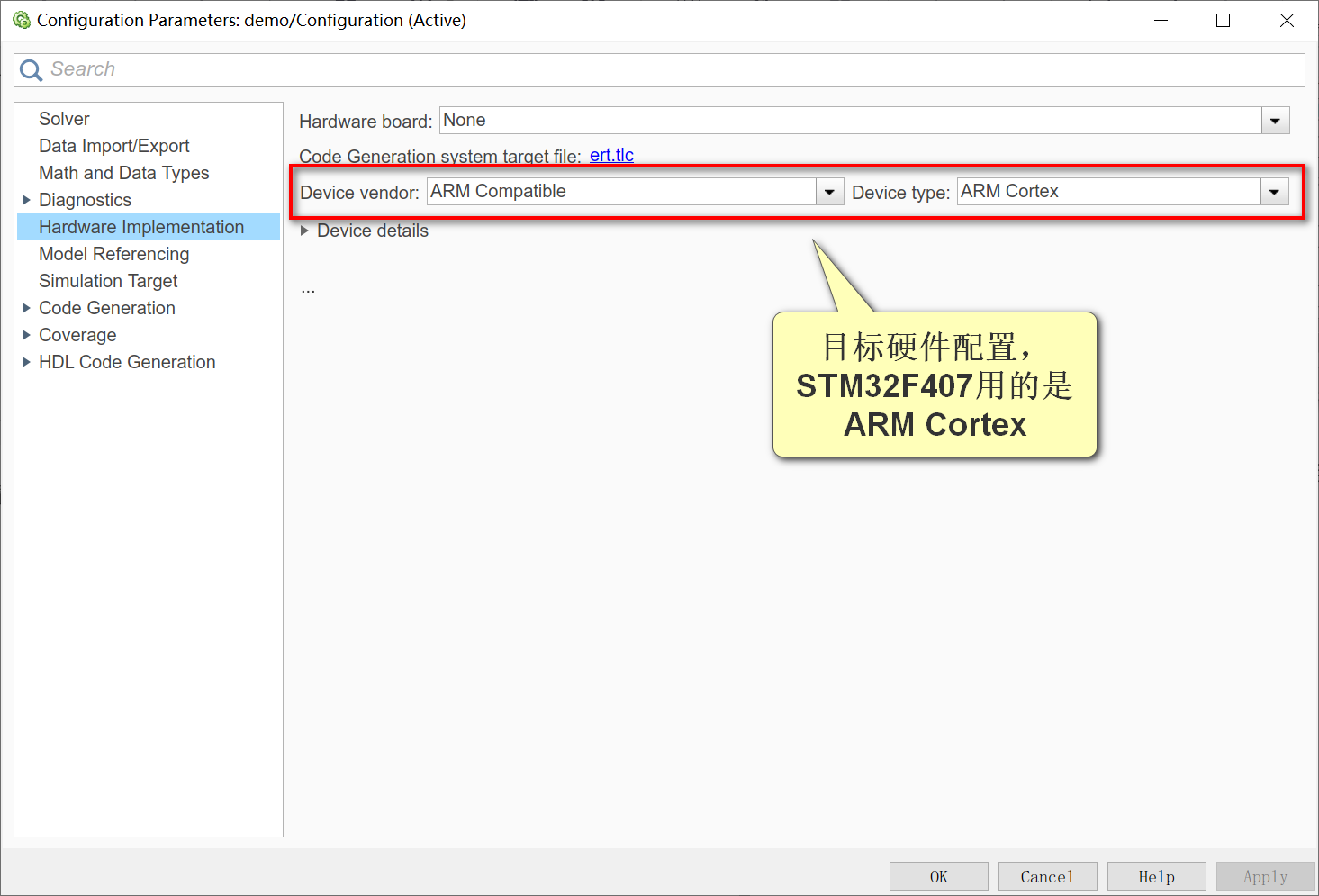Viewport: 1319px width, 896px height.
Task: Go to Math and Data Types
Action: tap(124, 173)
